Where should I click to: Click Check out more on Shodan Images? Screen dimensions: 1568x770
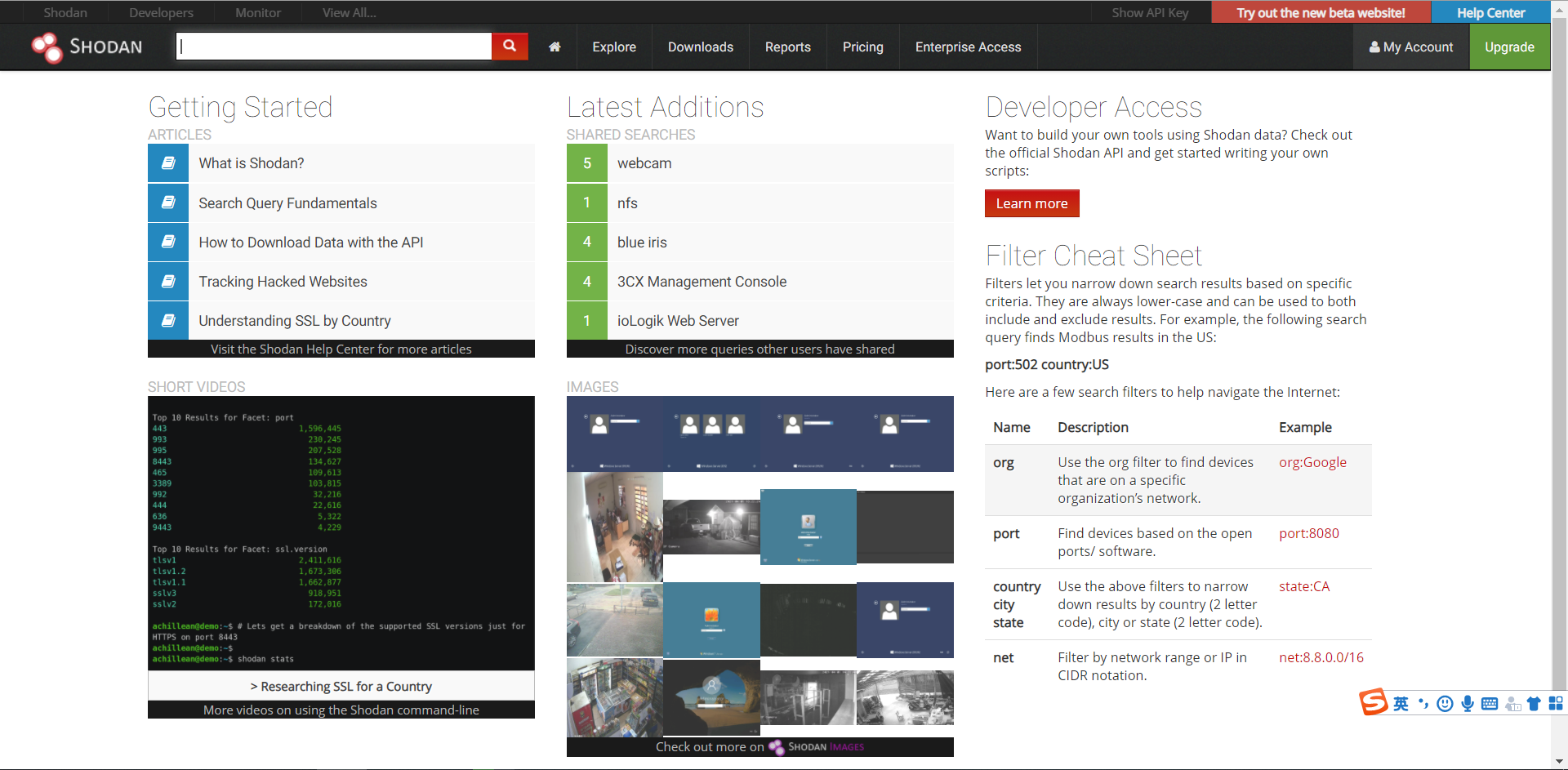[x=760, y=746]
